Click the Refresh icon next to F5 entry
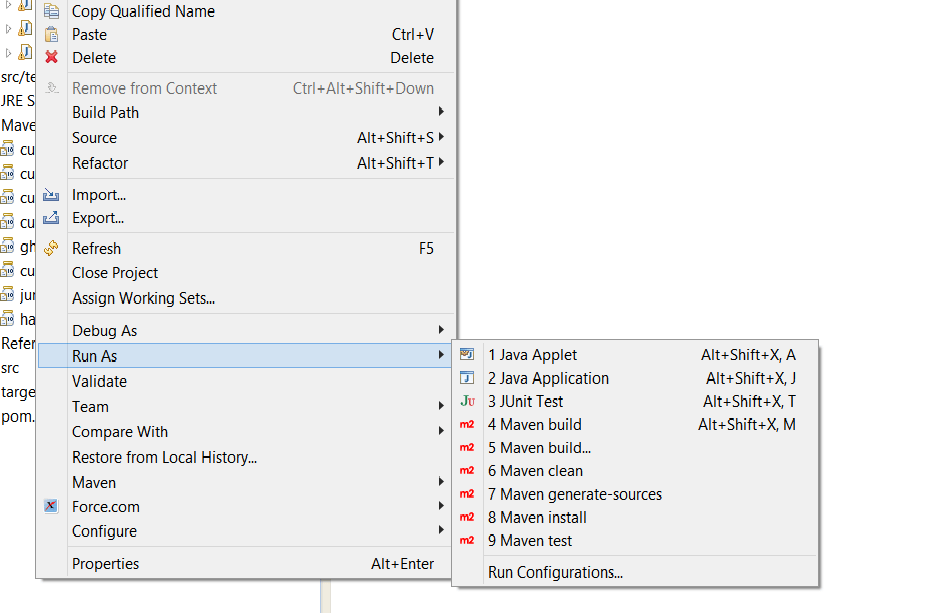The image size is (951, 613). pos(51,247)
